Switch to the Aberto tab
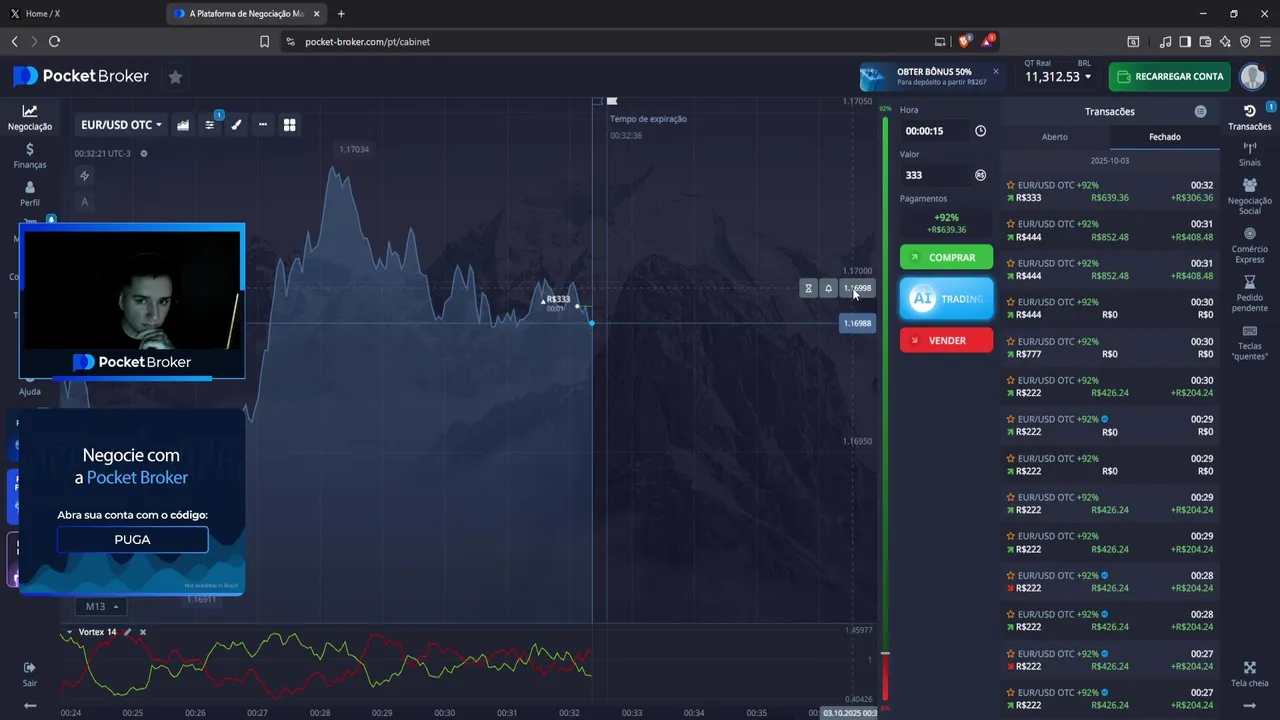The height and width of the screenshot is (720, 1280). (x=1055, y=137)
